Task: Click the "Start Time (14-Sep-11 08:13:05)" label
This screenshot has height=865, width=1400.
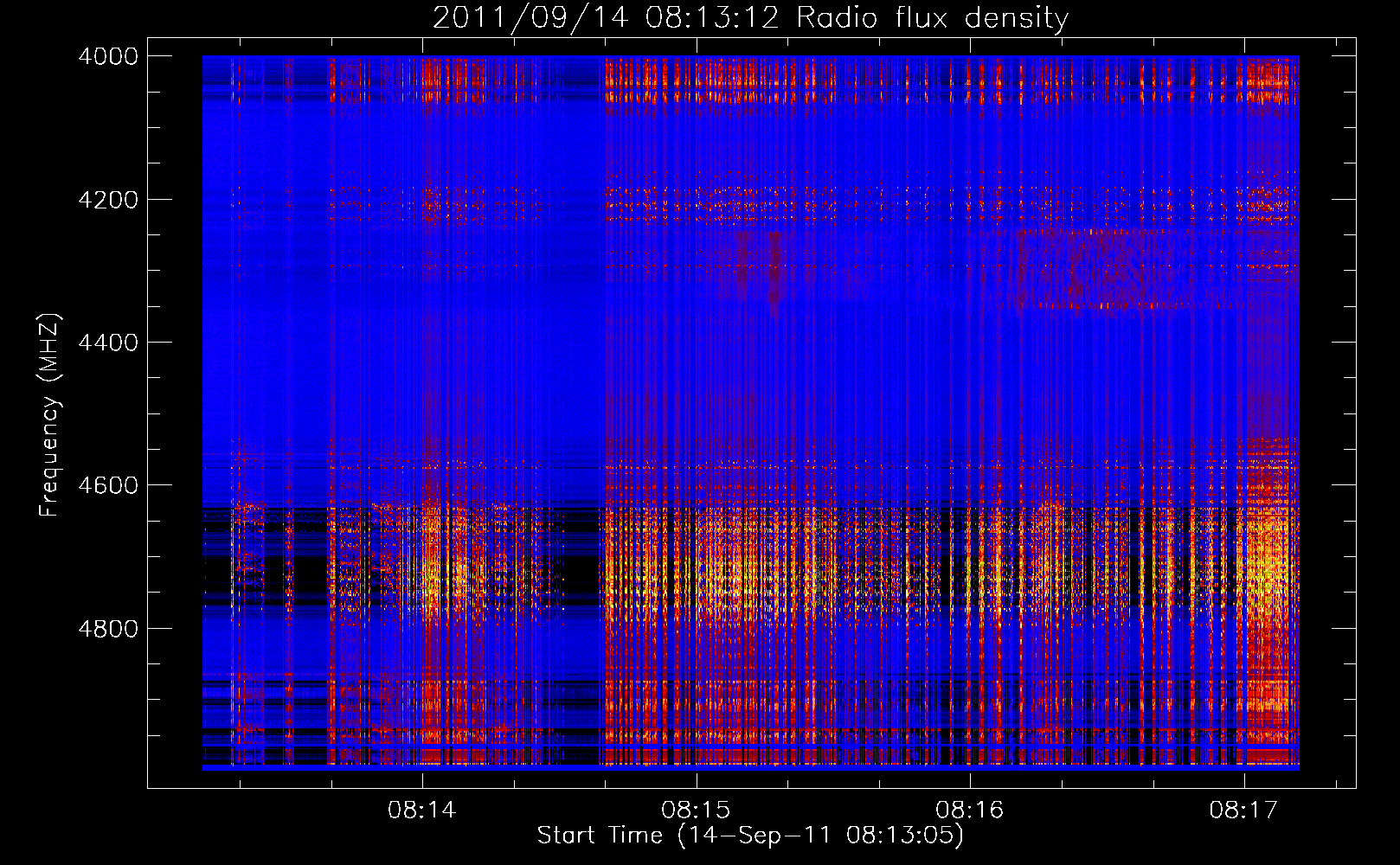Action: pyautogui.click(x=750, y=836)
